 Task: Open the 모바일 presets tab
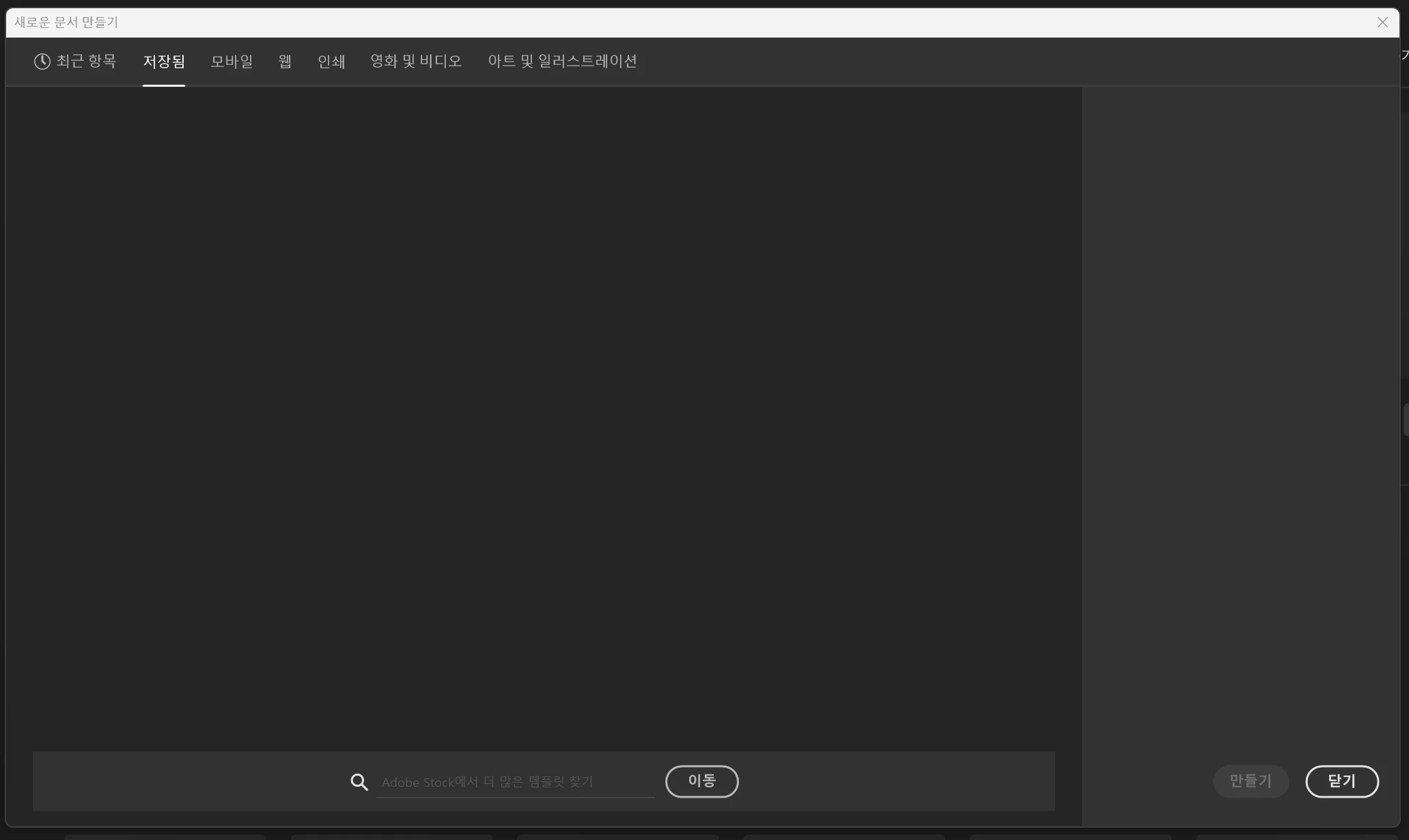coord(232,61)
